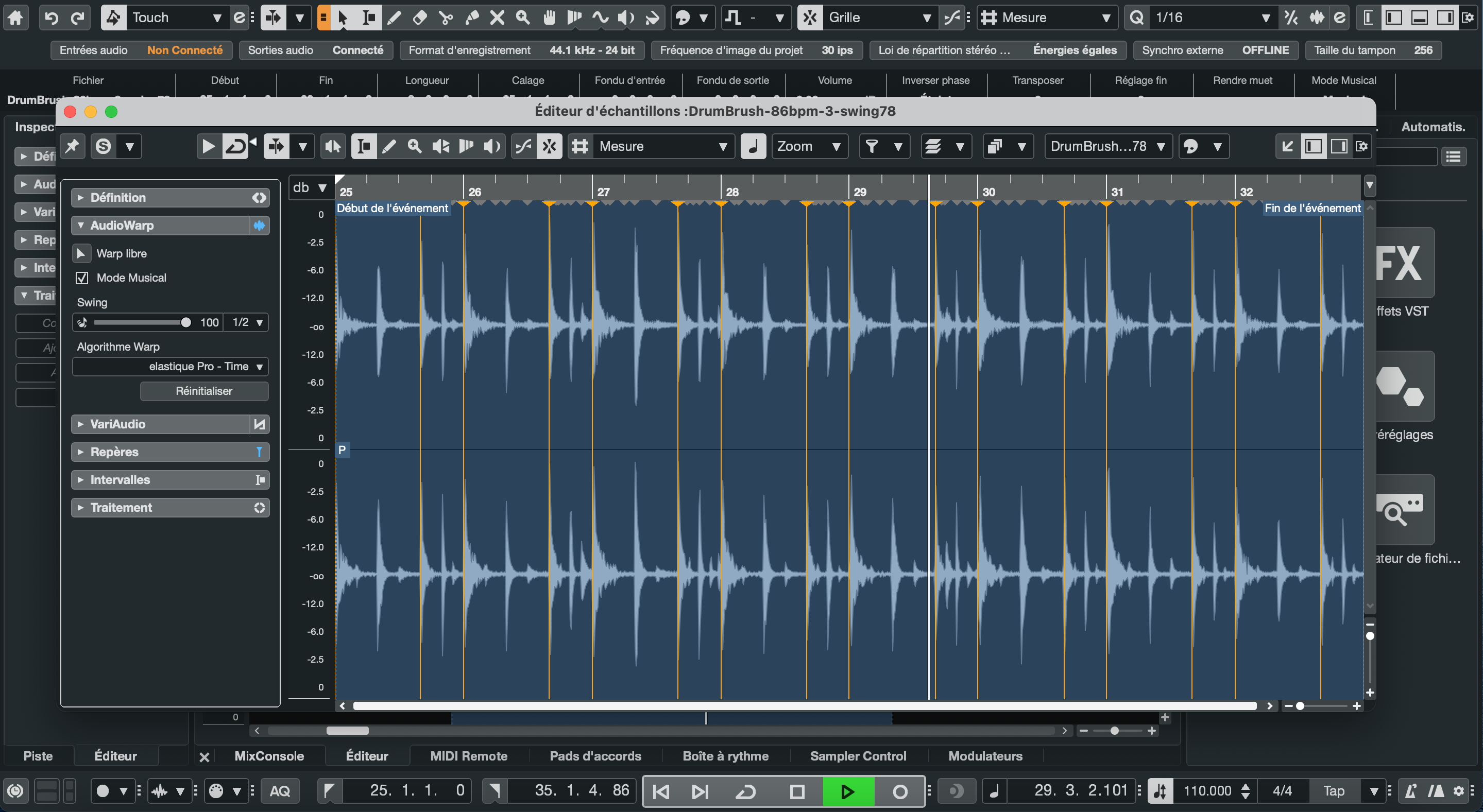1483x812 pixels.
Task: Adjust the sample editor horizontal zoom slider
Action: [1300, 706]
